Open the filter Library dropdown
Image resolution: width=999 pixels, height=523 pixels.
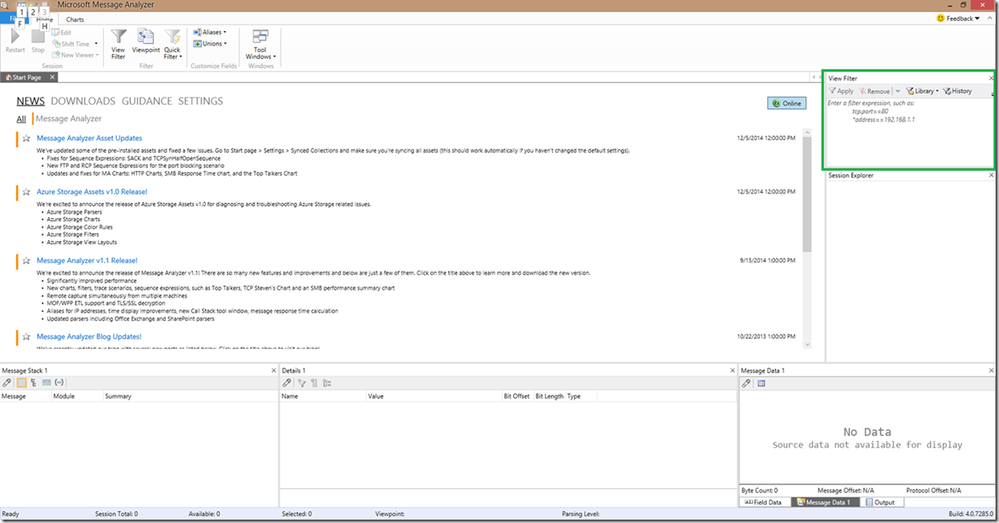point(922,91)
